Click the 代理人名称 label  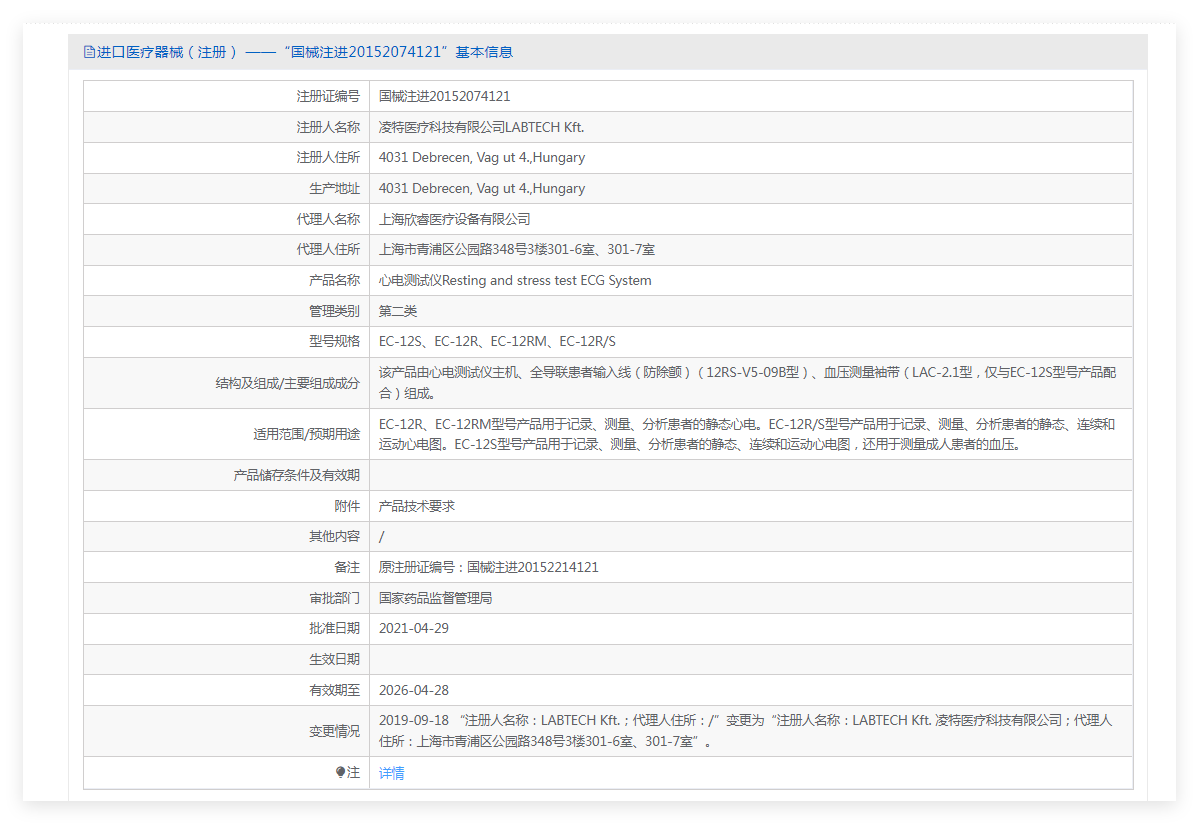tap(328, 219)
